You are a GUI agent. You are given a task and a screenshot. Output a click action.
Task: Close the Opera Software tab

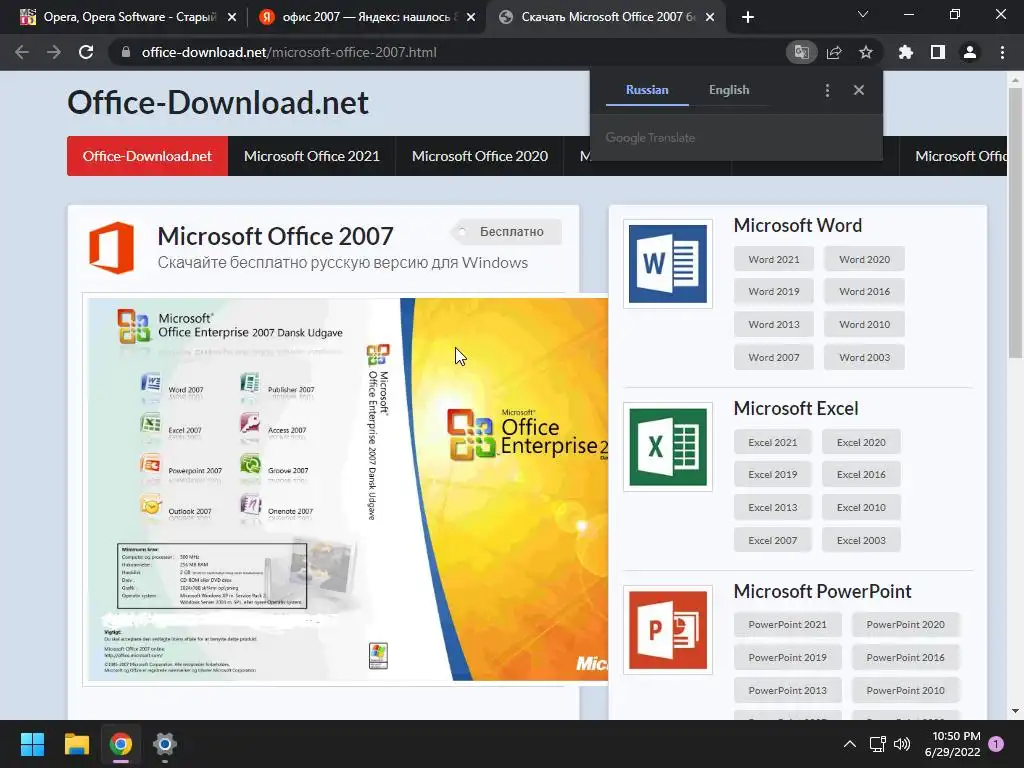(232, 18)
